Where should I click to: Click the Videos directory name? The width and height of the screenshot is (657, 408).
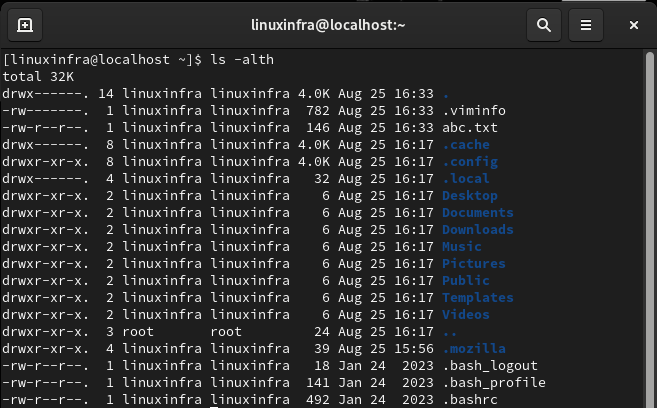click(466, 315)
